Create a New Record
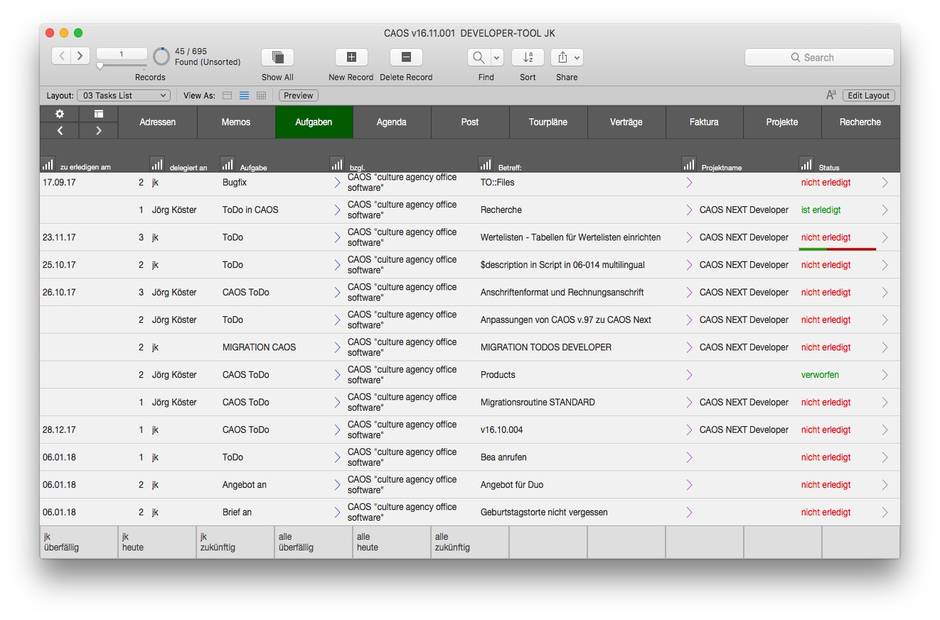Viewport: 940px width, 620px height. coord(351,57)
